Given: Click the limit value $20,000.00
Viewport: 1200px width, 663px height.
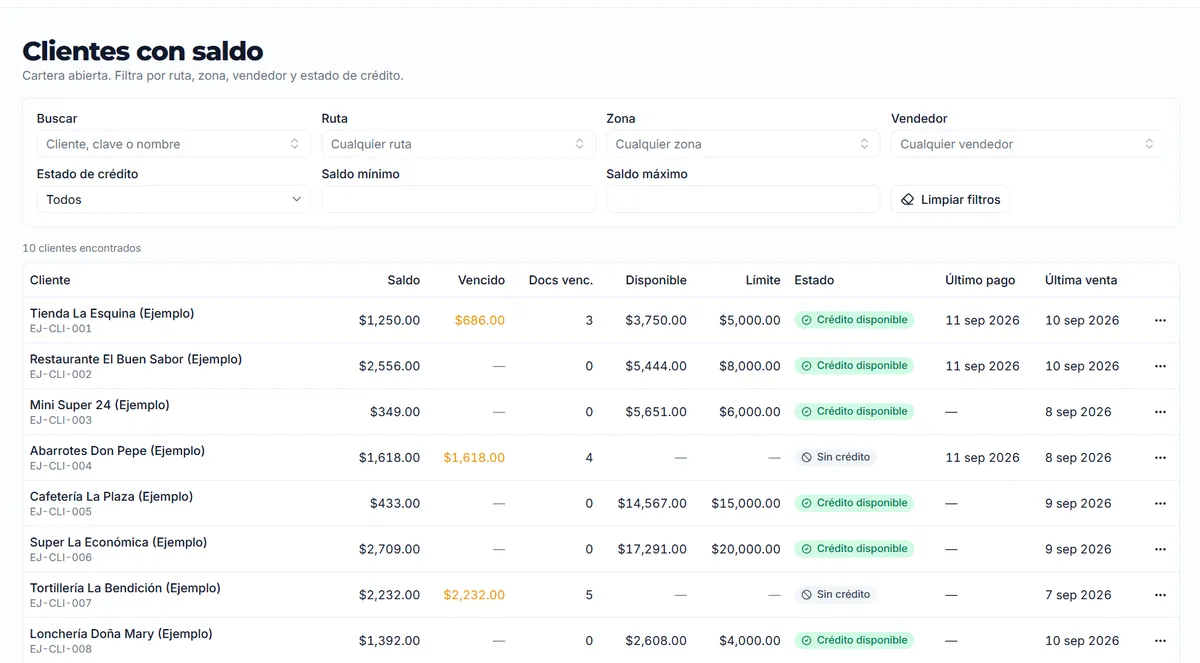Looking at the screenshot, I should pos(746,550).
